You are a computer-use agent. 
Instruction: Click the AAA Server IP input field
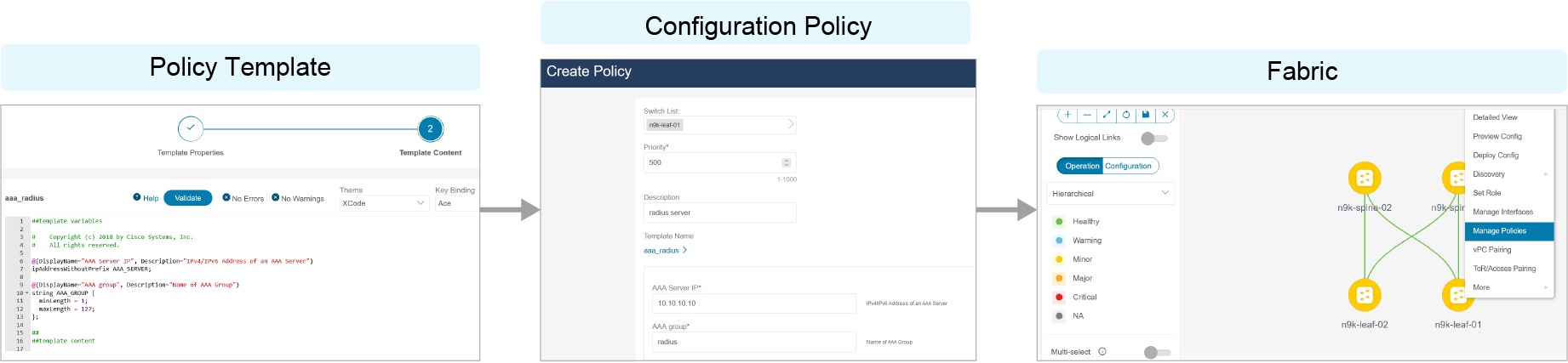pos(754,303)
